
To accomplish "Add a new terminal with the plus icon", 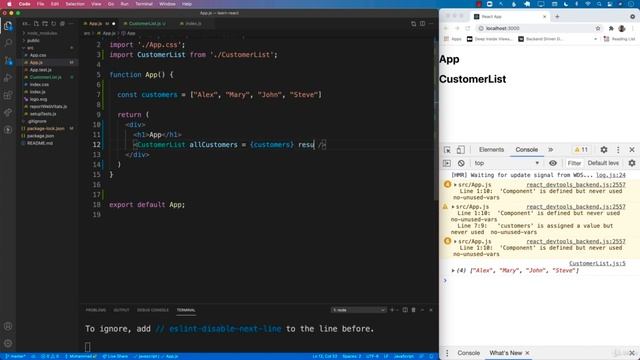I will (x=392, y=310).
